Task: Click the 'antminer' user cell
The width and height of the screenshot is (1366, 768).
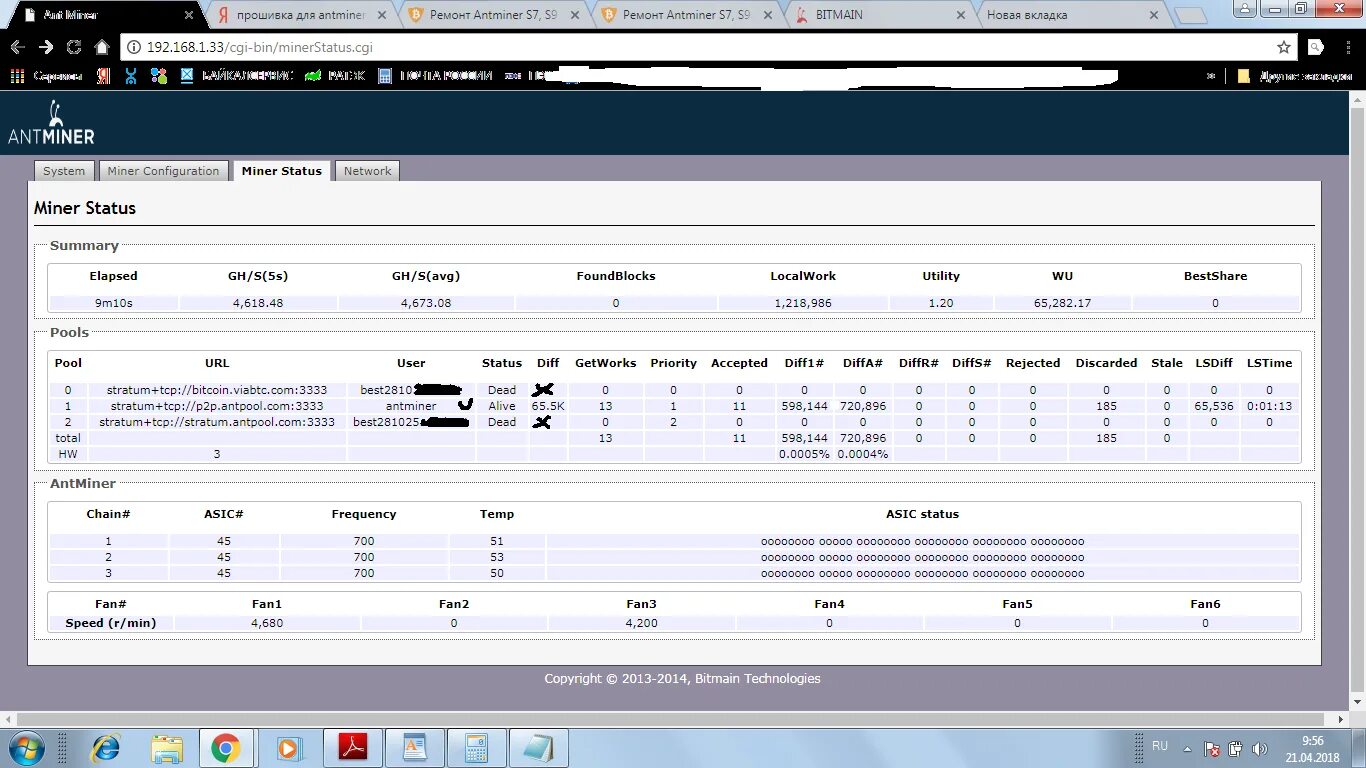Action: pyautogui.click(x=411, y=406)
